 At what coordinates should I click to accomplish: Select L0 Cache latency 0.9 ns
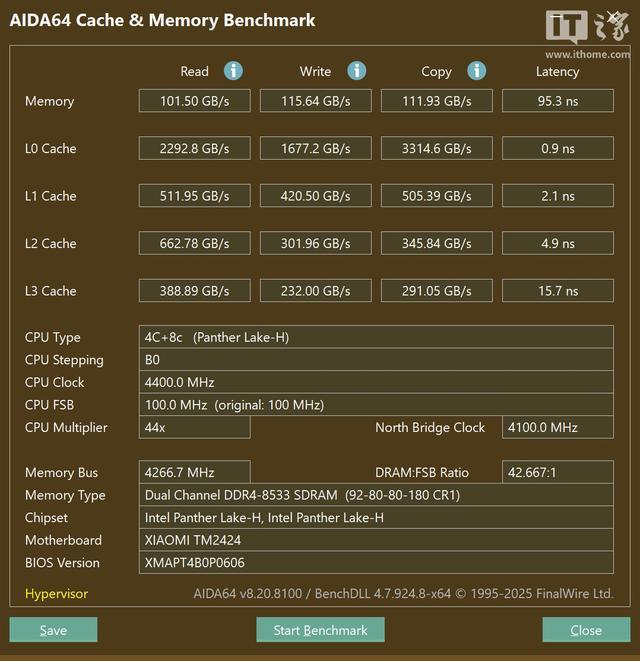tap(558, 148)
